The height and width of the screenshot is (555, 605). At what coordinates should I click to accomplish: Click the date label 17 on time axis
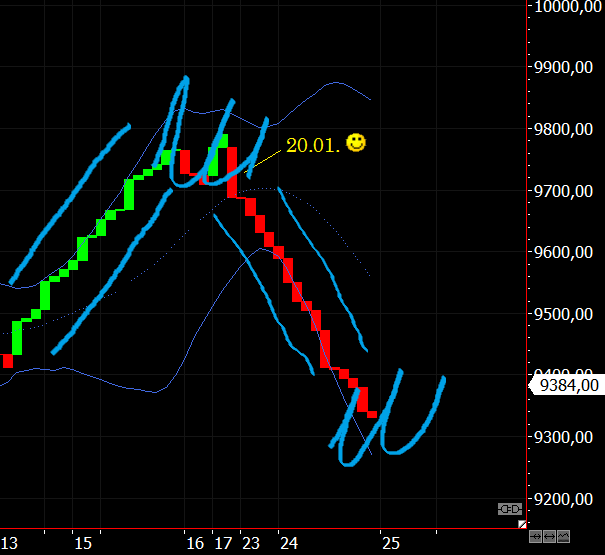pos(223,543)
